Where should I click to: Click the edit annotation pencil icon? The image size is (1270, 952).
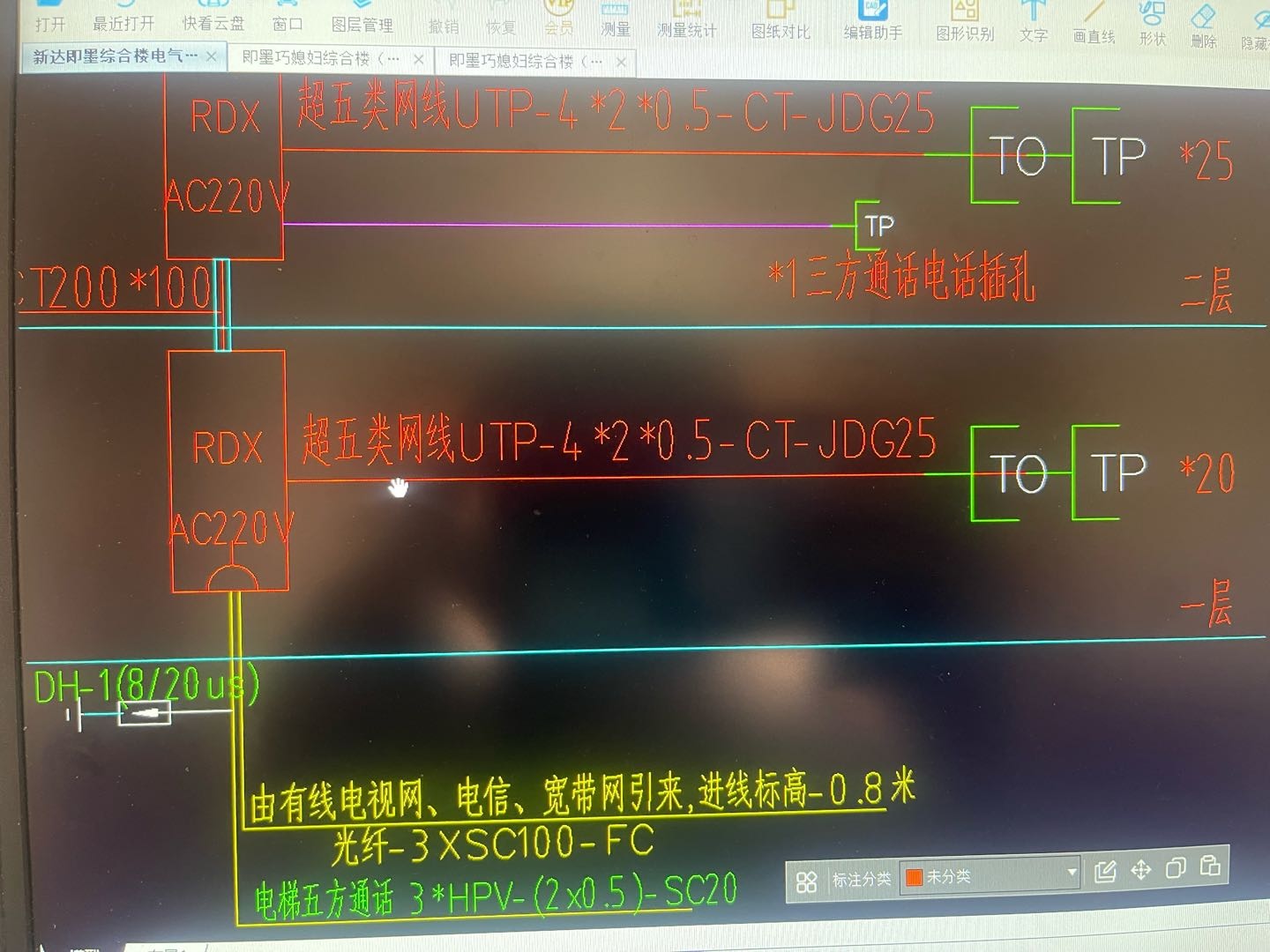tap(1105, 871)
